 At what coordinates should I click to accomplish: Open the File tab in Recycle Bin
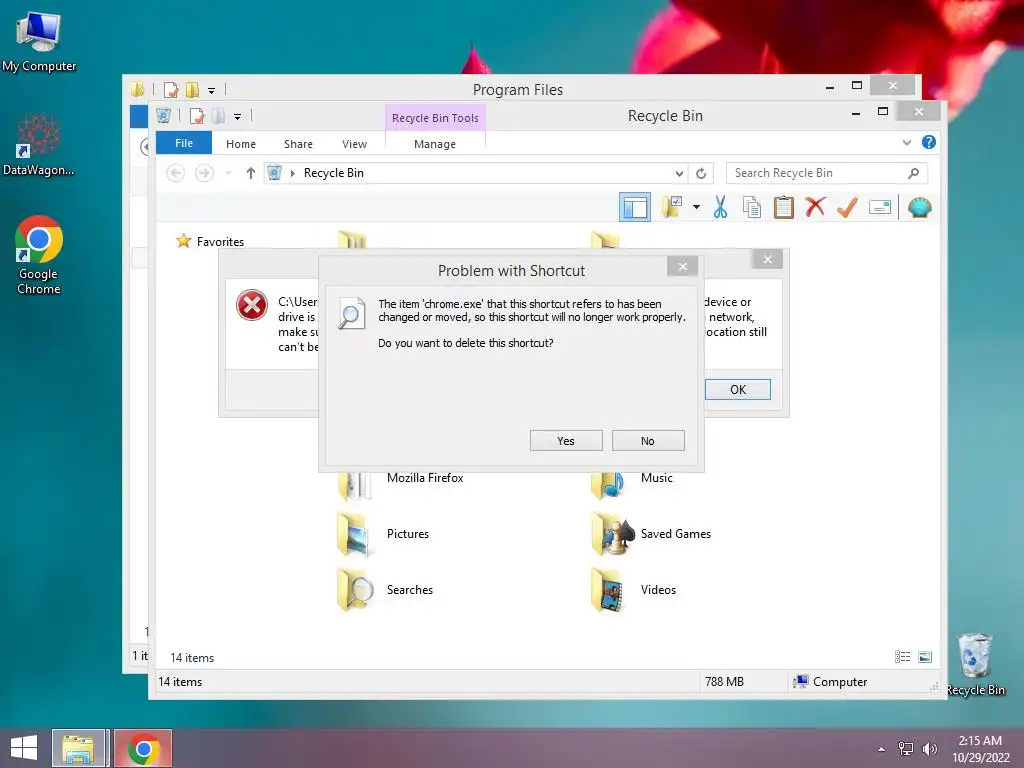(184, 143)
